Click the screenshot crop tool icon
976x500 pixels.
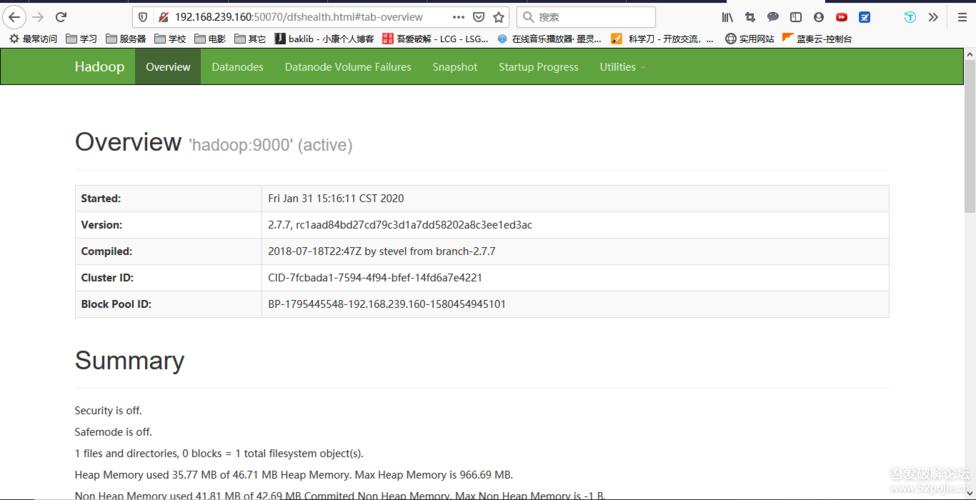[x=750, y=17]
